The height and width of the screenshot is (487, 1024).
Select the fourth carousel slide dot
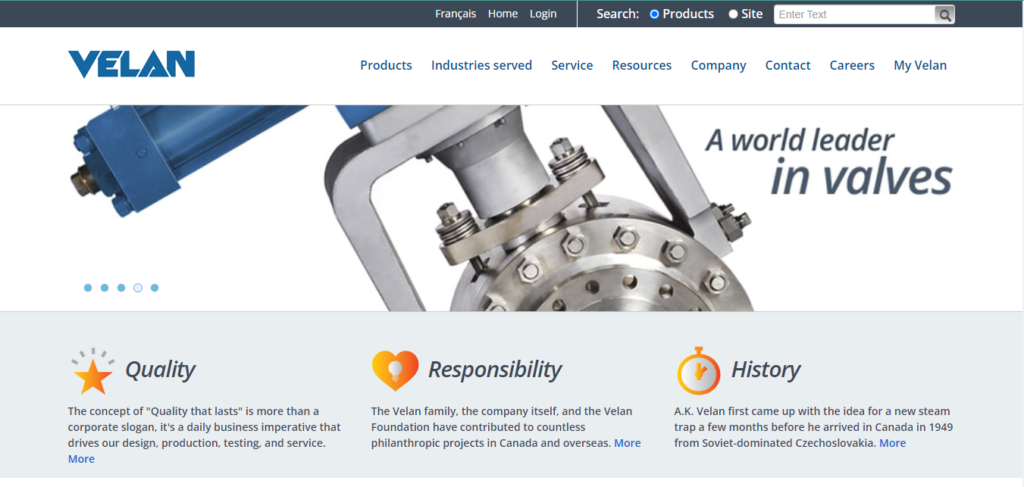click(x=138, y=288)
